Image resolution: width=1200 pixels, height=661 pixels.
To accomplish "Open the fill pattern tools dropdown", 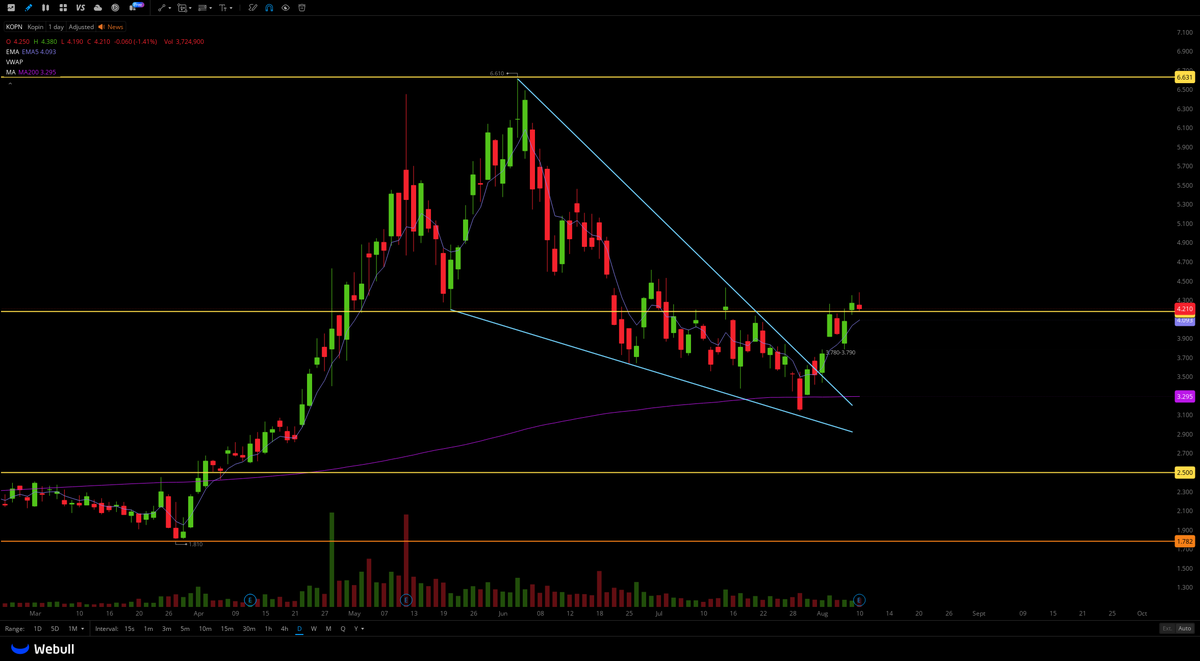I will click(204, 8).
